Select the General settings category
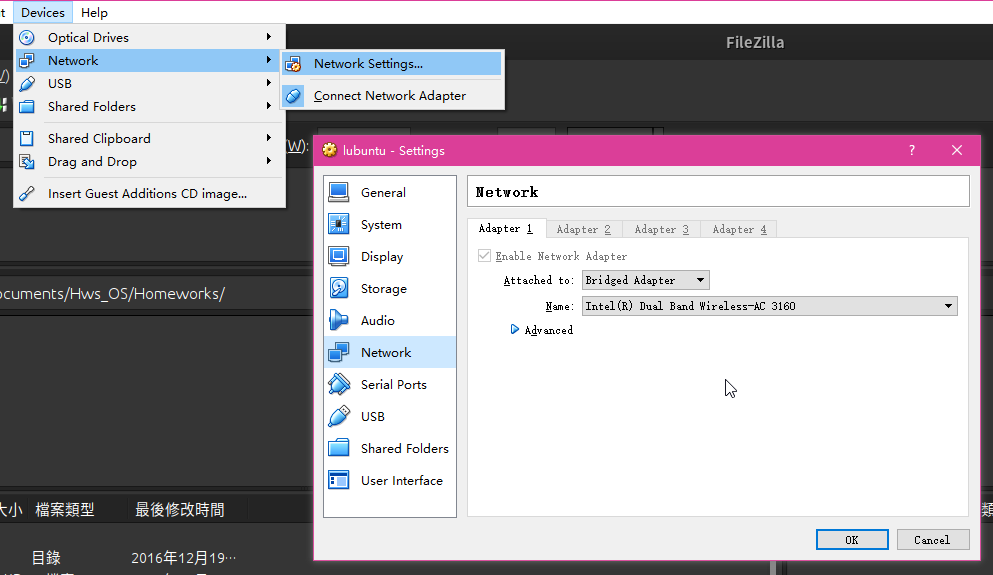Image resolution: width=993 pixels, height=575 pixels. point(390,193)
